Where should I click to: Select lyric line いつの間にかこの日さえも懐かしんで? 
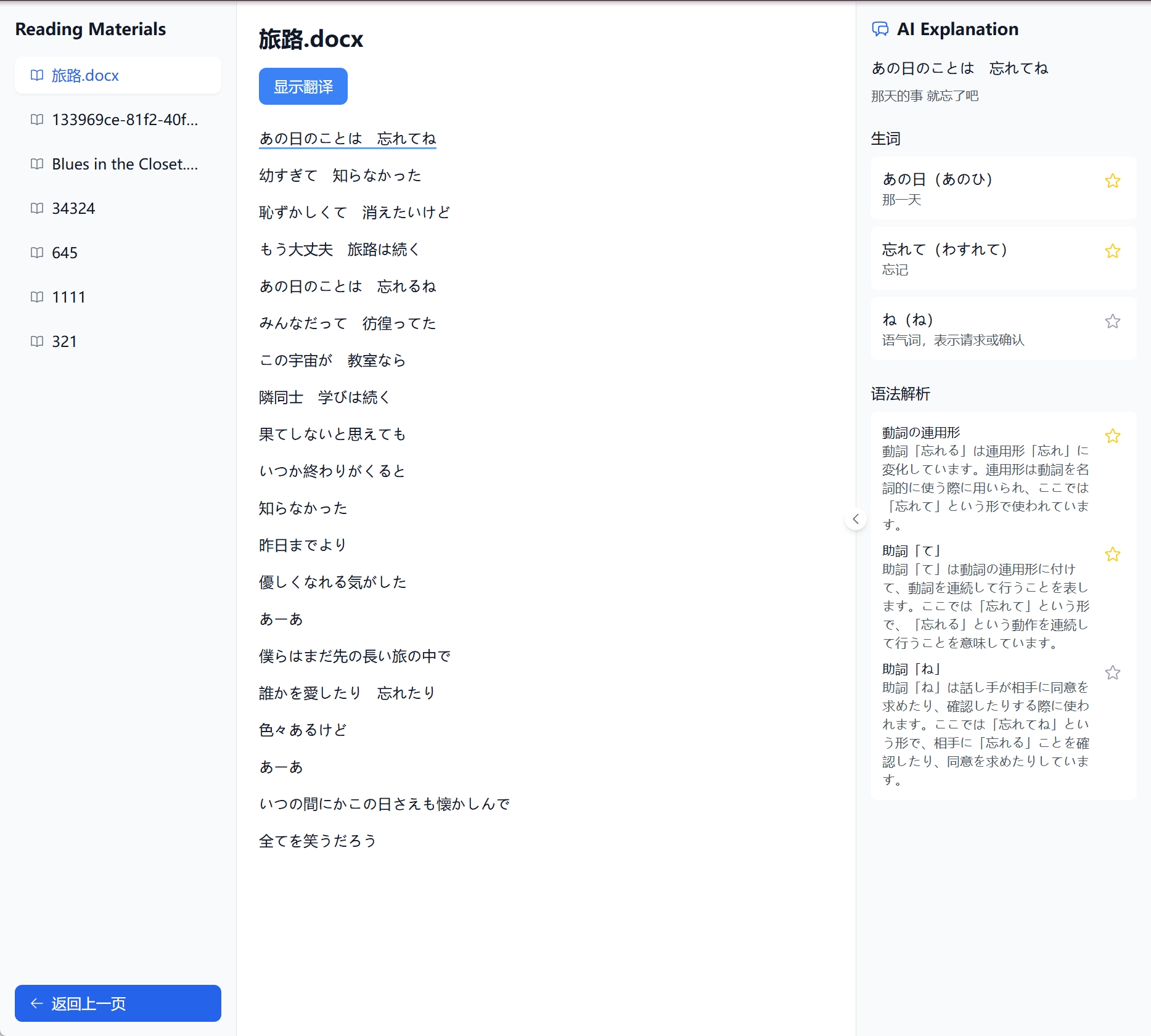pos(385,804)
